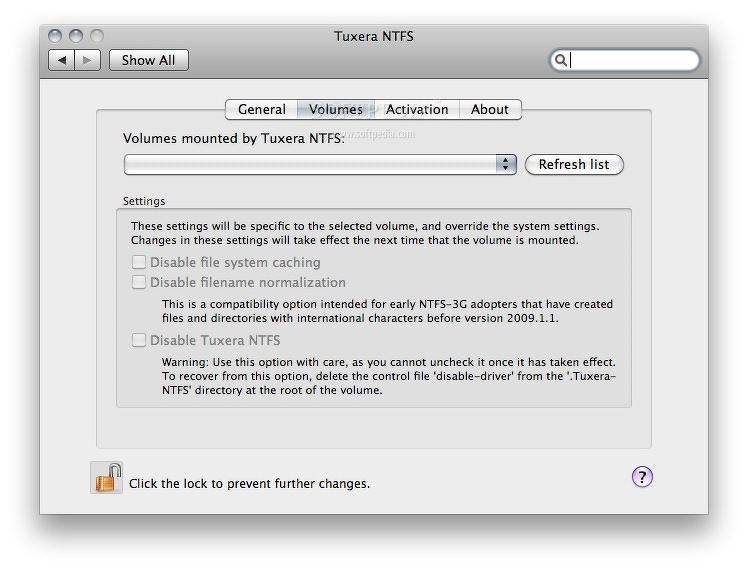Click Show All preferences button
The image size is (748, 569).
click(x=148, y=60)
